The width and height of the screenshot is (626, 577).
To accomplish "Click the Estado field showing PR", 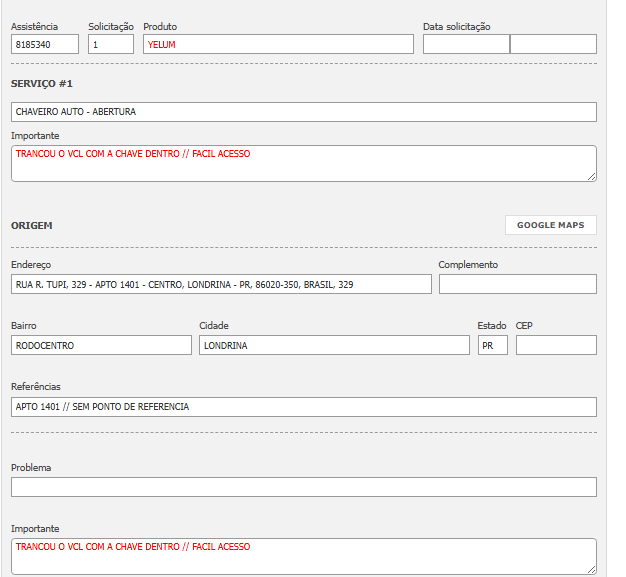I will (492, 345).
